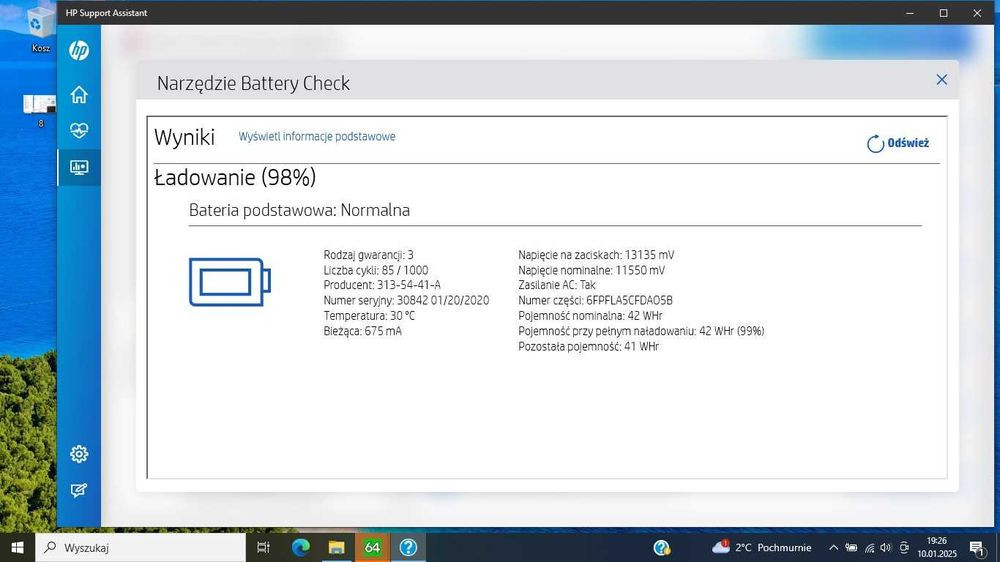Click Napięcie nominalne: 11550 mV line
The image size is (1000, 562).
coord(591,270)
